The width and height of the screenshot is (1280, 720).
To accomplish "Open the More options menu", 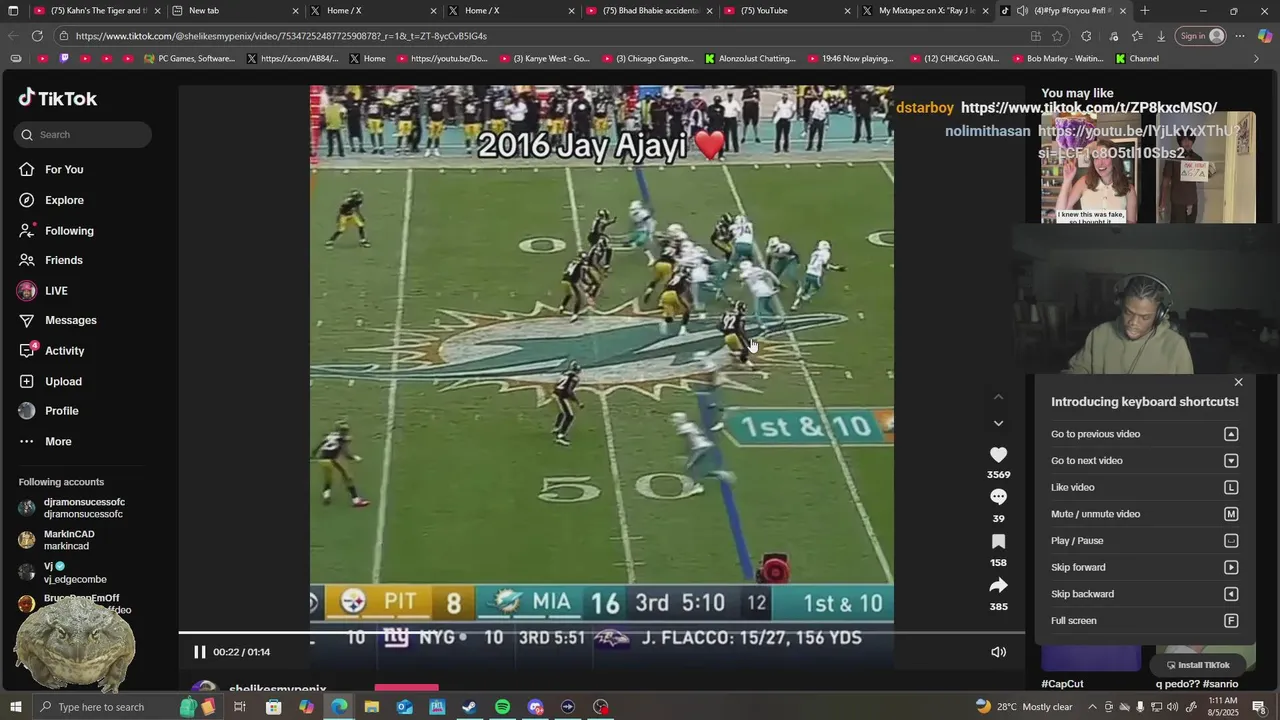I will point(45,441).
